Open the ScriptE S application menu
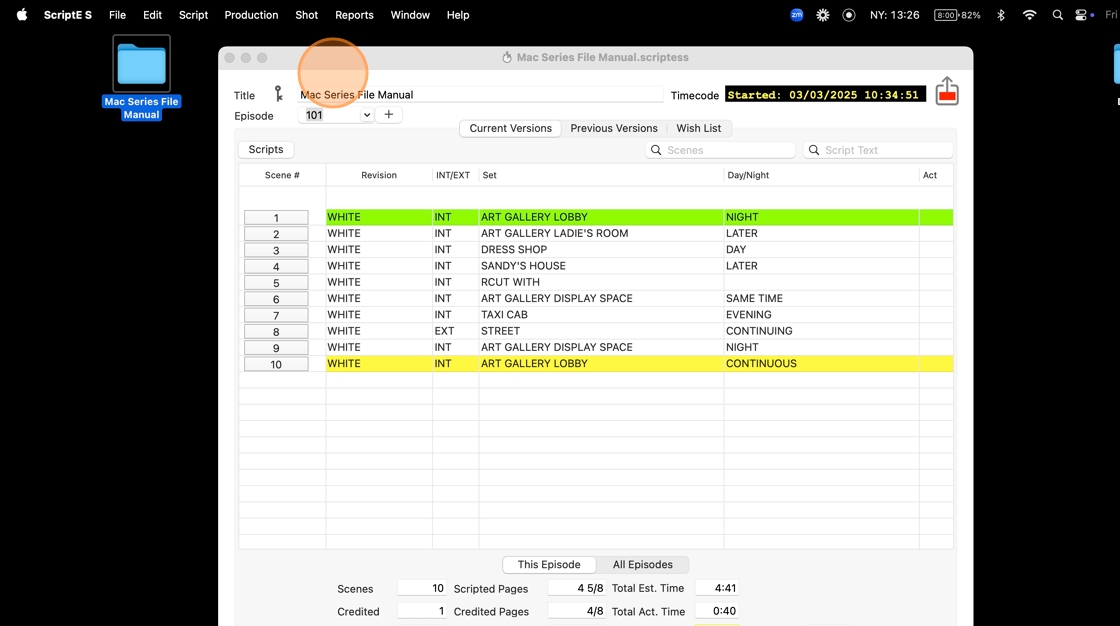This screenshot has width=1120, height=626. [x=68, y=15]
